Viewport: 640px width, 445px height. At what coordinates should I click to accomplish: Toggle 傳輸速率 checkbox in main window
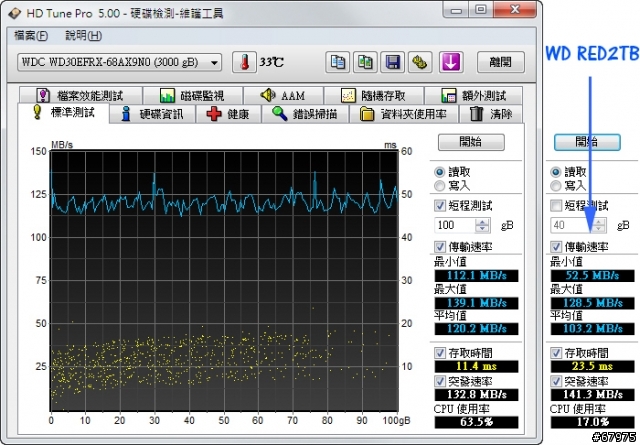(440, 247)
